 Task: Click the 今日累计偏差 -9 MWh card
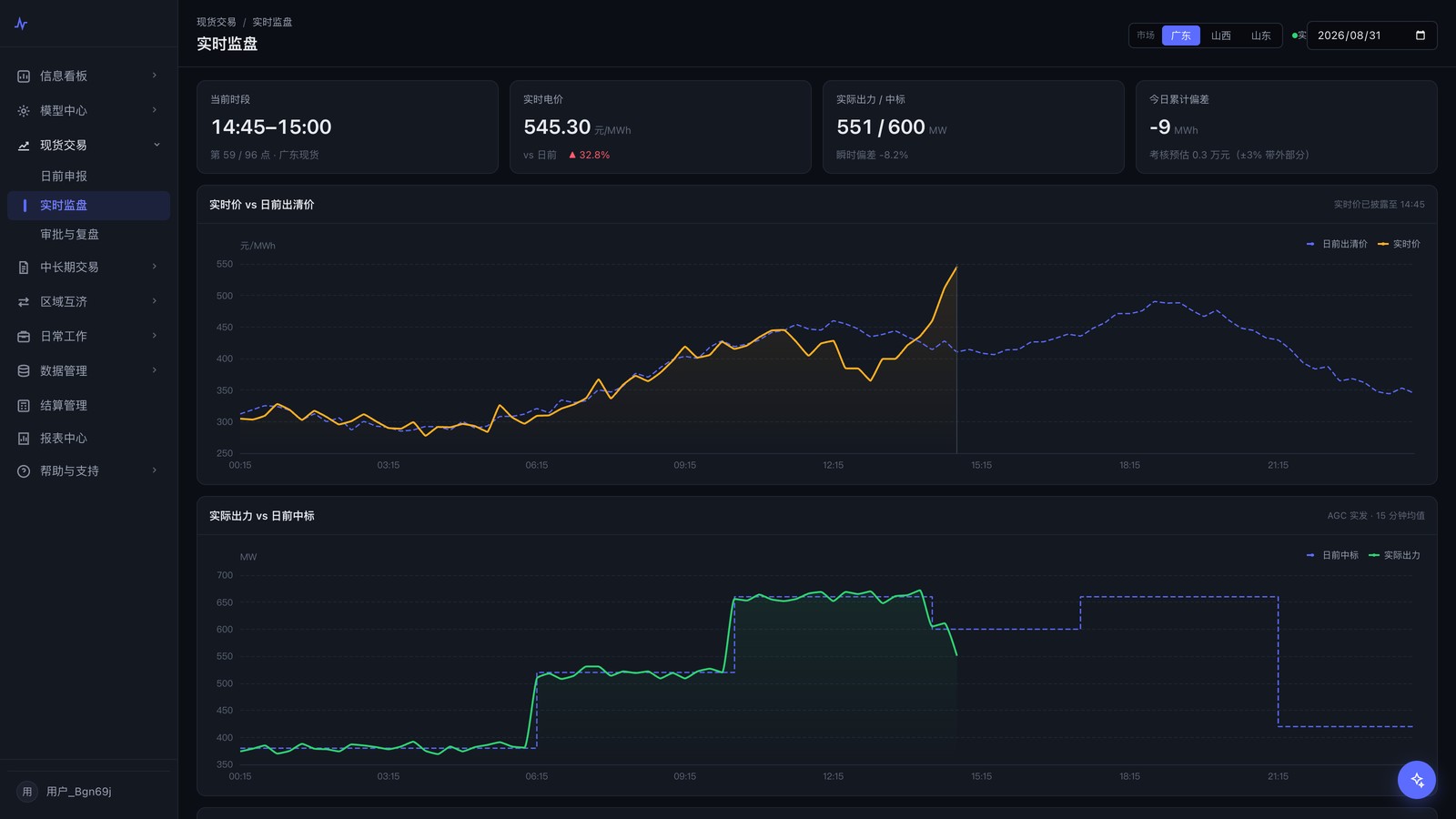[1286, 126]
